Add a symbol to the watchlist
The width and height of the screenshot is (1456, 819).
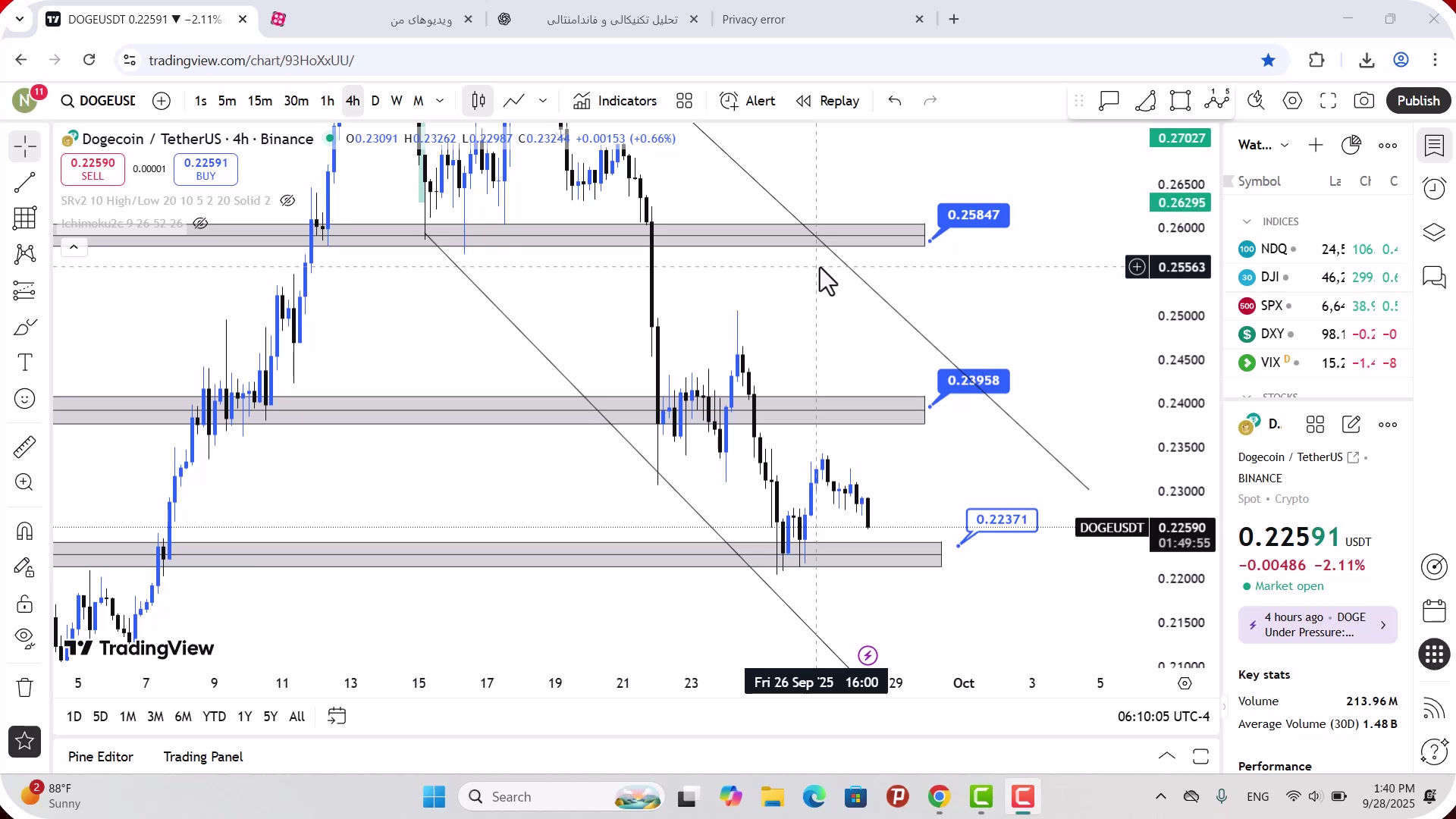click(1316, 145)
